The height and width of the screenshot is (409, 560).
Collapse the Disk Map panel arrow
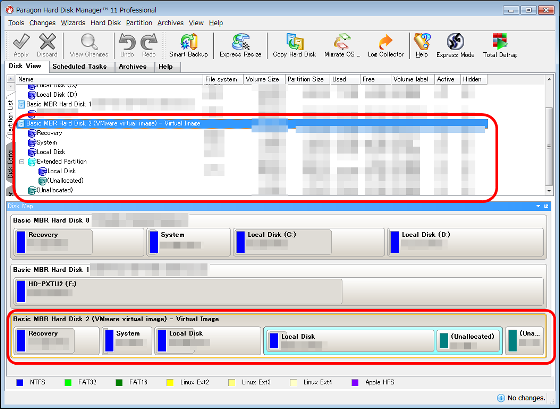pyautogui.click(x=538, y=206)
